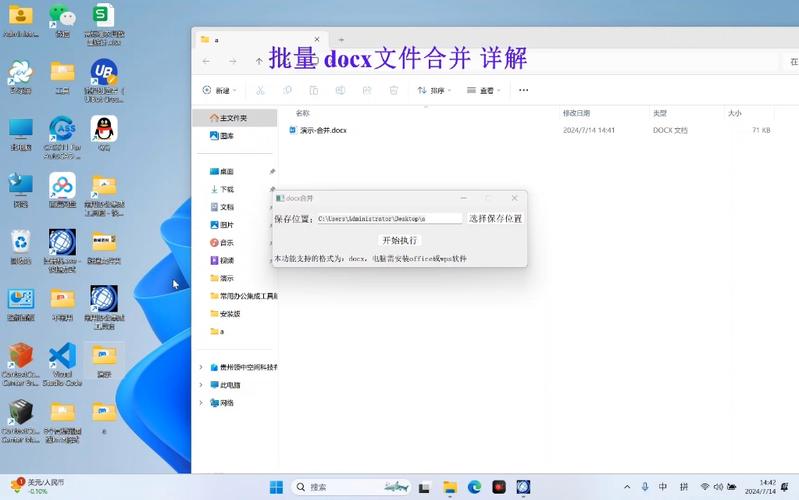Sort by the 修改日期 column header
The width and height of the screenshot is (799, 500).
pyautogui.click(x=576, y=113)
